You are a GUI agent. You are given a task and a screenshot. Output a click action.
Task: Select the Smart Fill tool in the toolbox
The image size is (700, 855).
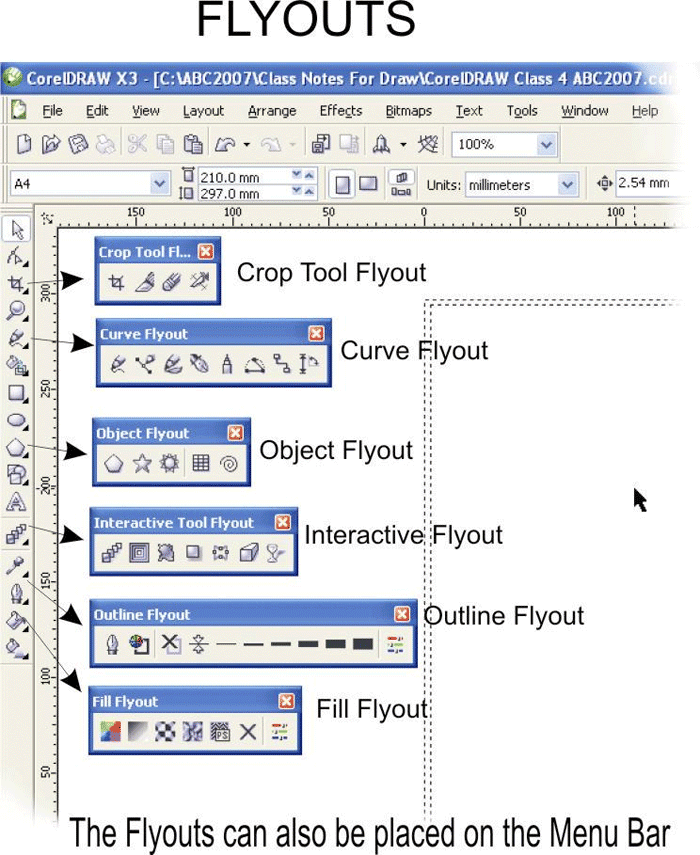17,366
